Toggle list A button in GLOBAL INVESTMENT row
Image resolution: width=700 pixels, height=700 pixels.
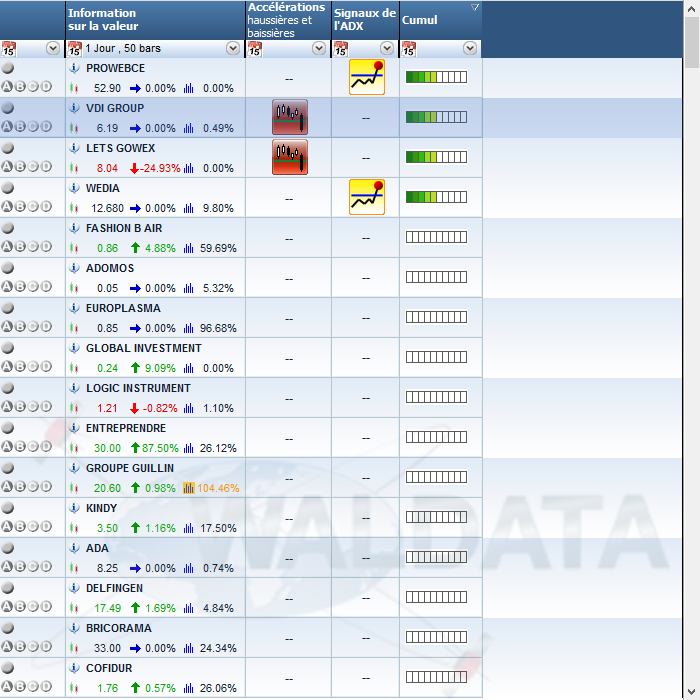click(x=7, y=367)
